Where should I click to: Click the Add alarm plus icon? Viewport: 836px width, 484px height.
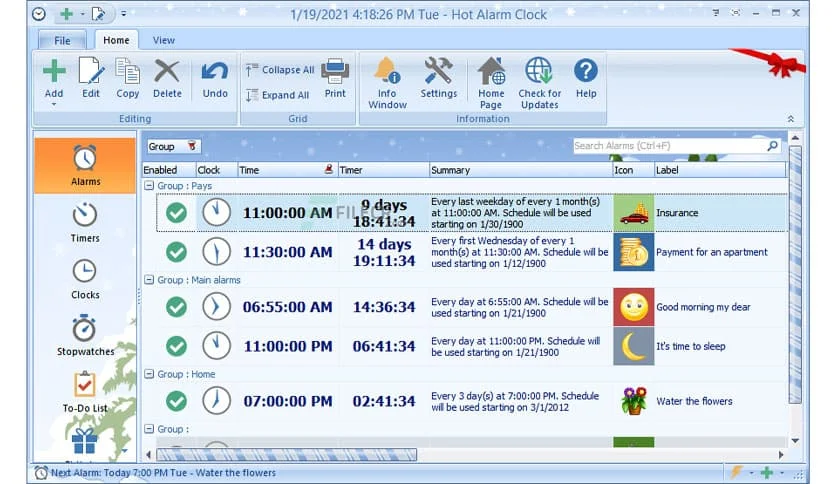pyautogui.click(x=54, y=72)
